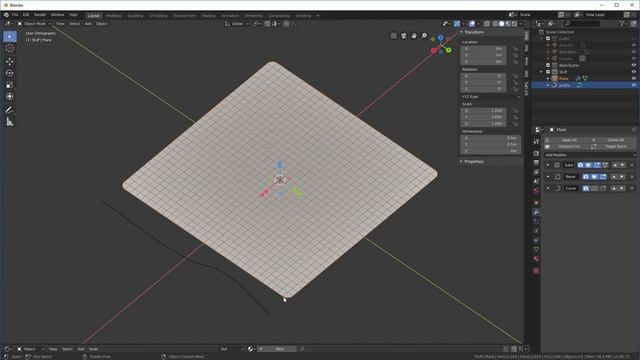Click the Location Z value field

(x=484, y=62)
